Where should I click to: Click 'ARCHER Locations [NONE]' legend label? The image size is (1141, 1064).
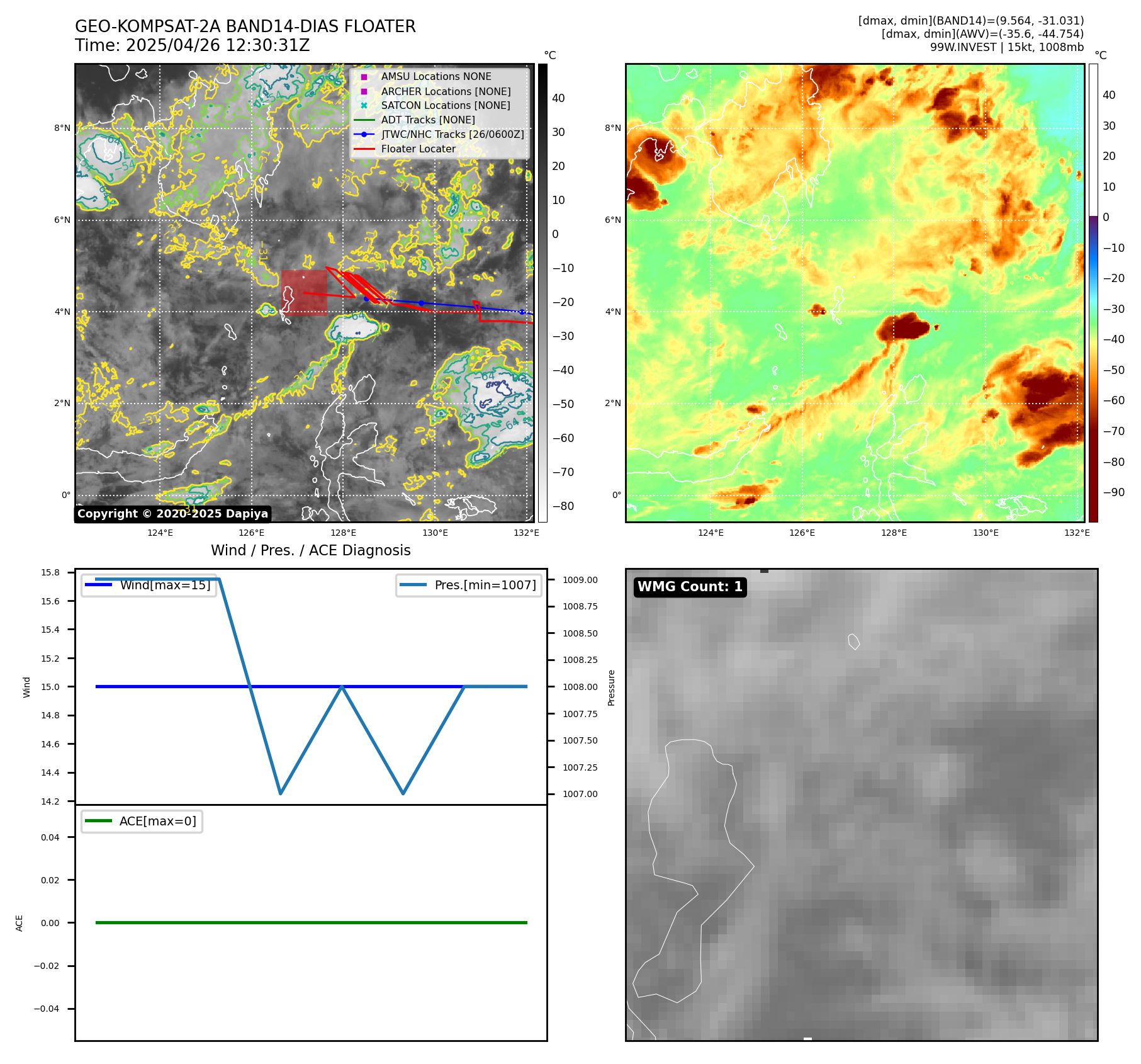click(x=446, y=91)
